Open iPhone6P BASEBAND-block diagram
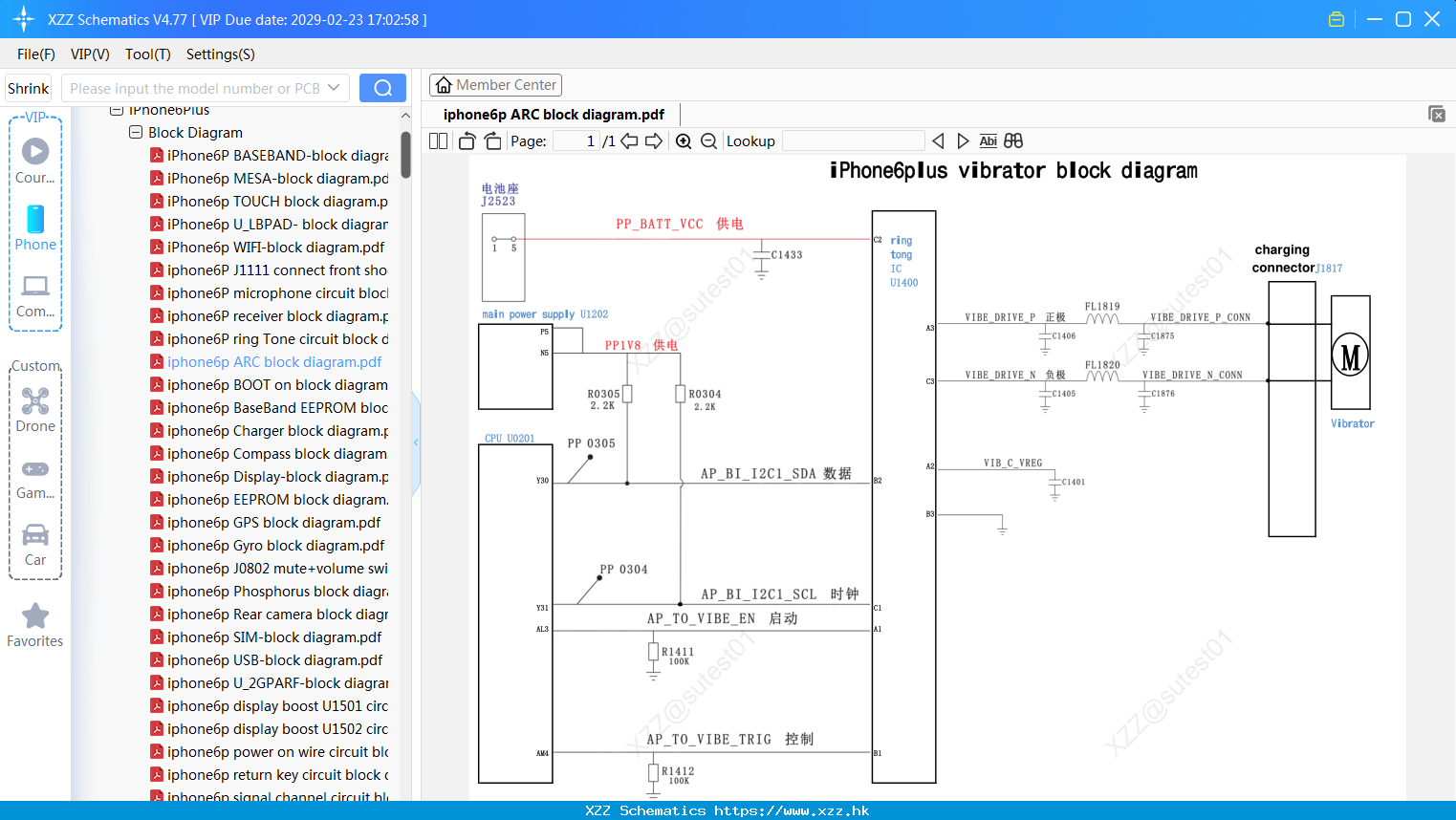The image size is (1456, 820). (270, 155)
